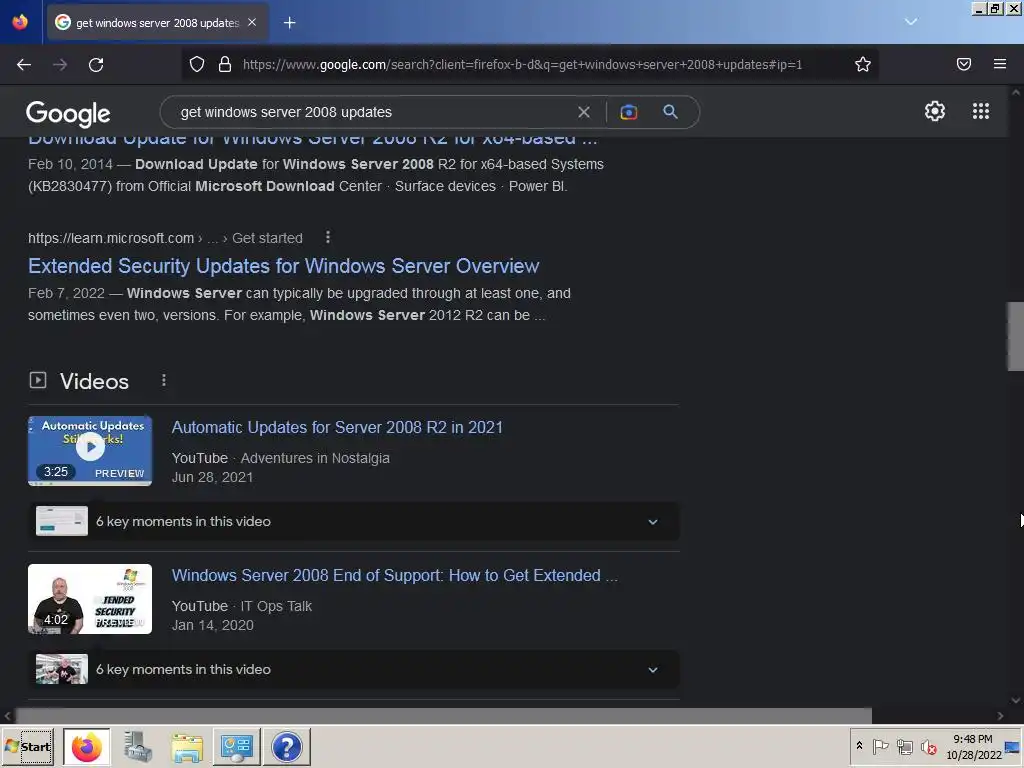The height and width of the screenshot is (768, 1024).
Task: Reload the Google search page
Action: pyautogui.click(x=96, y=65)
